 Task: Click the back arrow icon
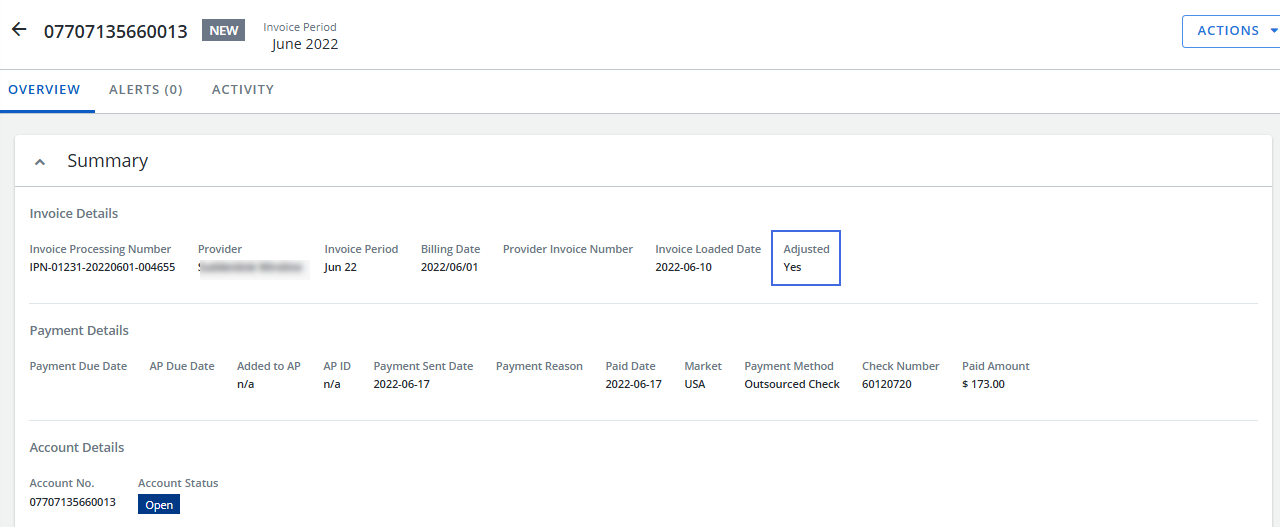pos(19,30)
